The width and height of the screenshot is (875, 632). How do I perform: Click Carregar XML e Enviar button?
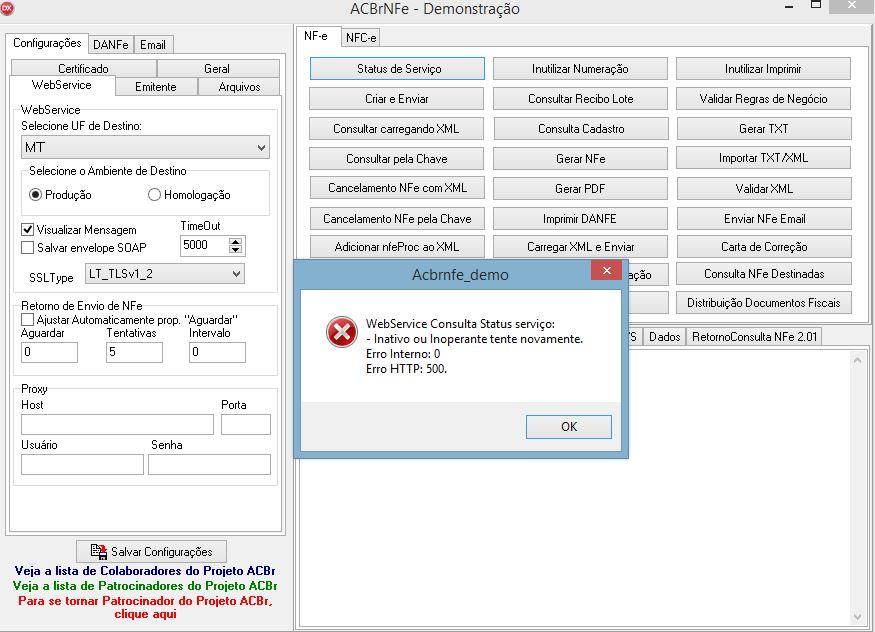pyautogui.click(x=580, y=247)
